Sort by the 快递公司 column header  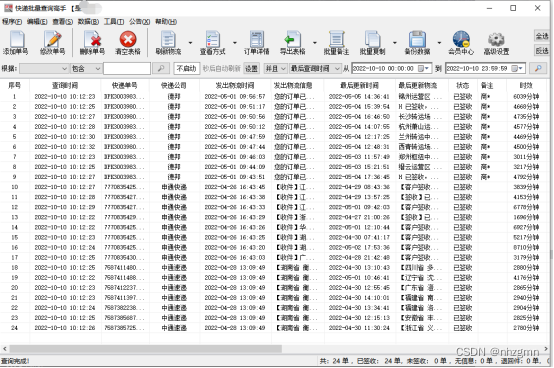174,85
